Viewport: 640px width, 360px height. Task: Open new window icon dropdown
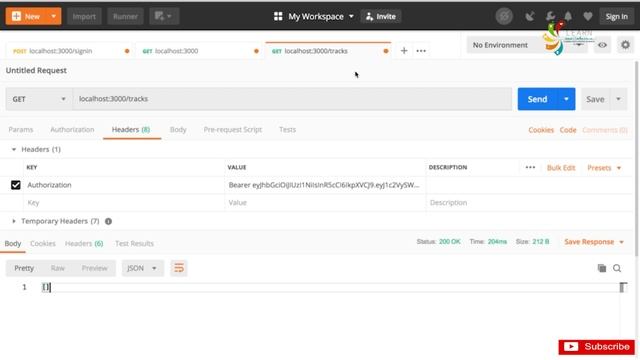coord(164,16)
